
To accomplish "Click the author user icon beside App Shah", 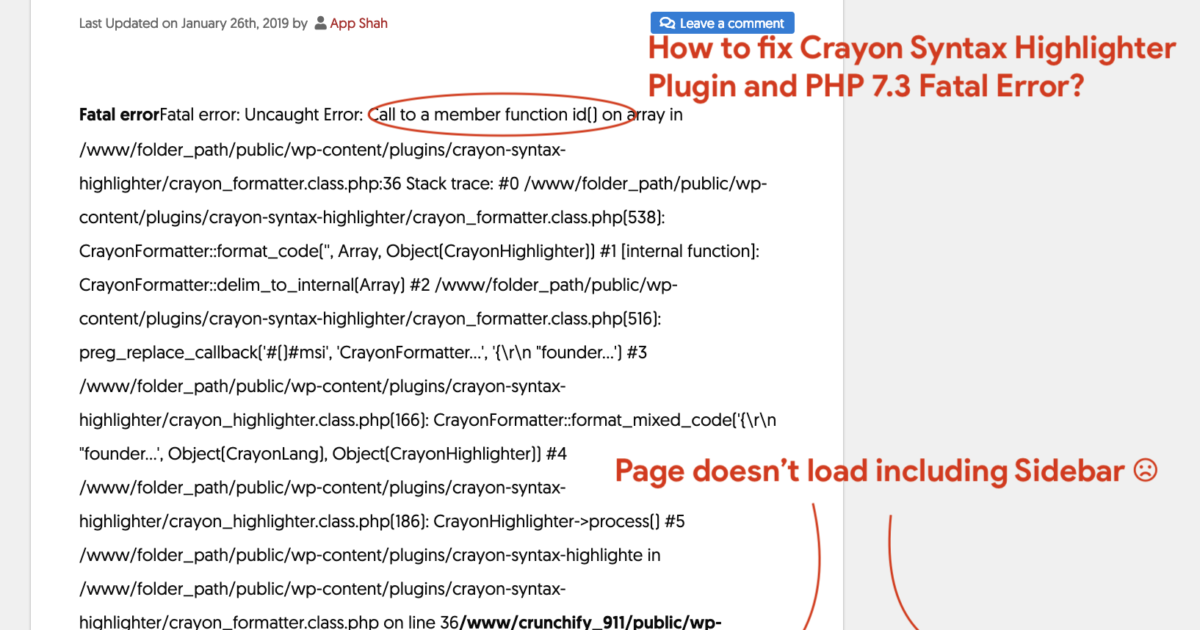I will click(x=320, y=23).
